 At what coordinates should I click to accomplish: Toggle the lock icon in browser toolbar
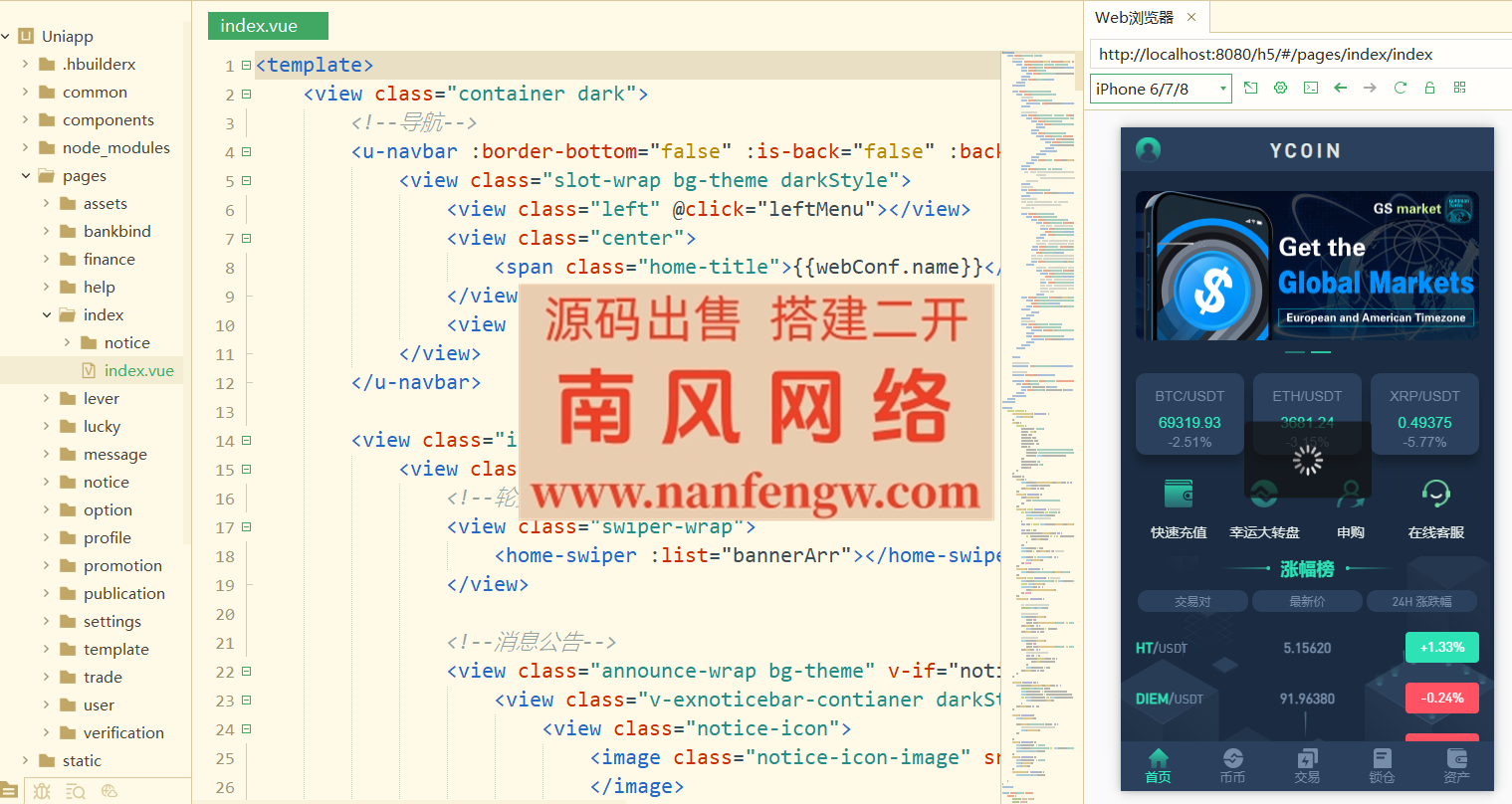click(x=1429, y=88)
